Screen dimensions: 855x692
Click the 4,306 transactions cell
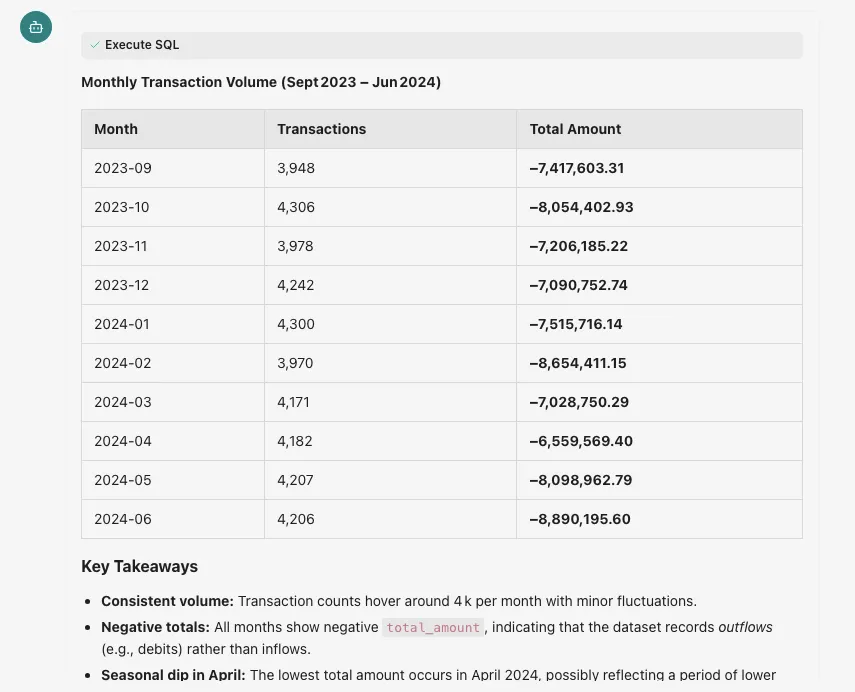tap(296, 207)
